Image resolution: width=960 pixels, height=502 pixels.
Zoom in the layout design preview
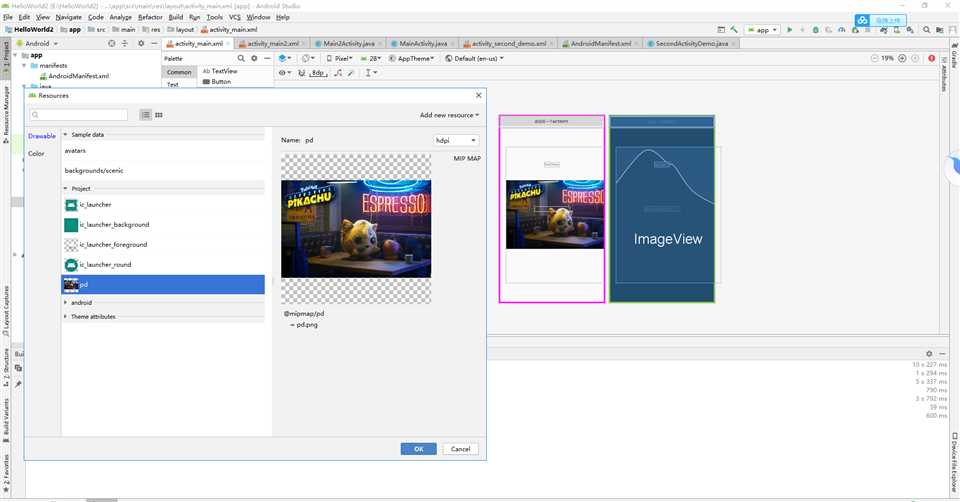pos(902,58)
